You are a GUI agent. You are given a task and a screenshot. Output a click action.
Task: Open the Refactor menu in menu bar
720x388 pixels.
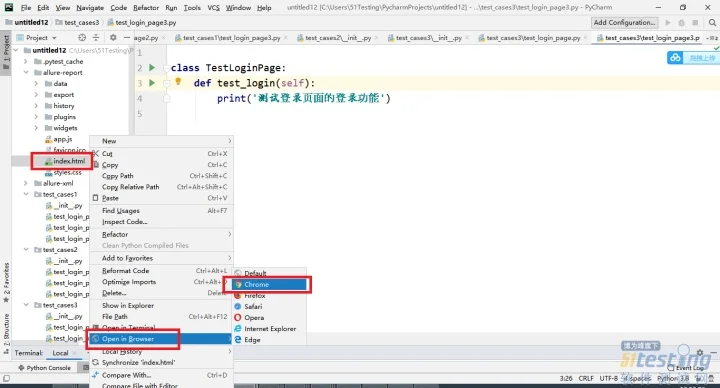[146, 7]
